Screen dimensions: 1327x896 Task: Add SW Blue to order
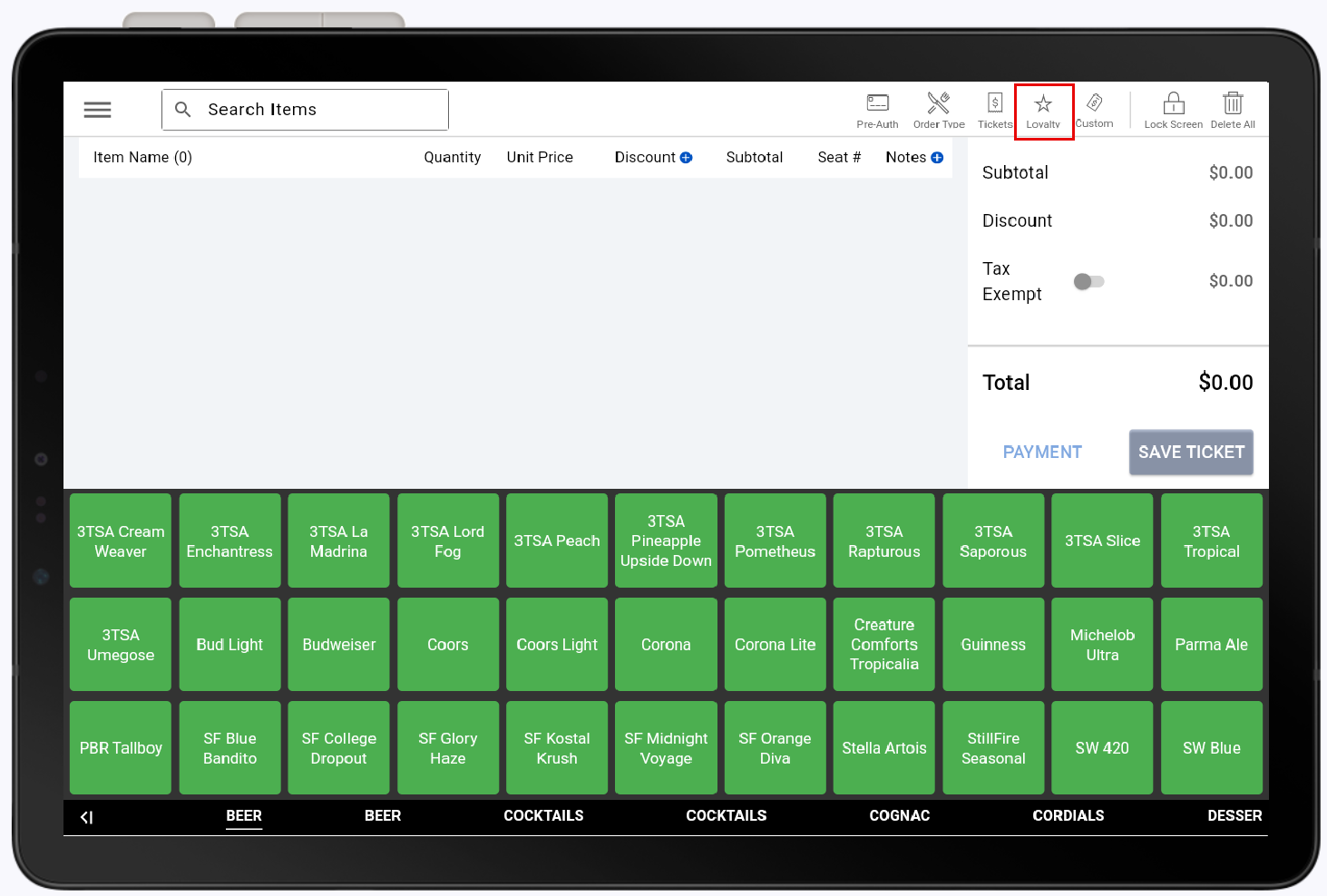pyautogui.click(x=1212, y=748)
